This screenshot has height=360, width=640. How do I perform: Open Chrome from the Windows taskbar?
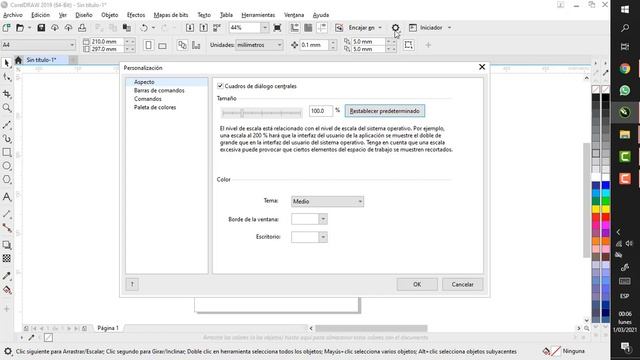[624, 69]
